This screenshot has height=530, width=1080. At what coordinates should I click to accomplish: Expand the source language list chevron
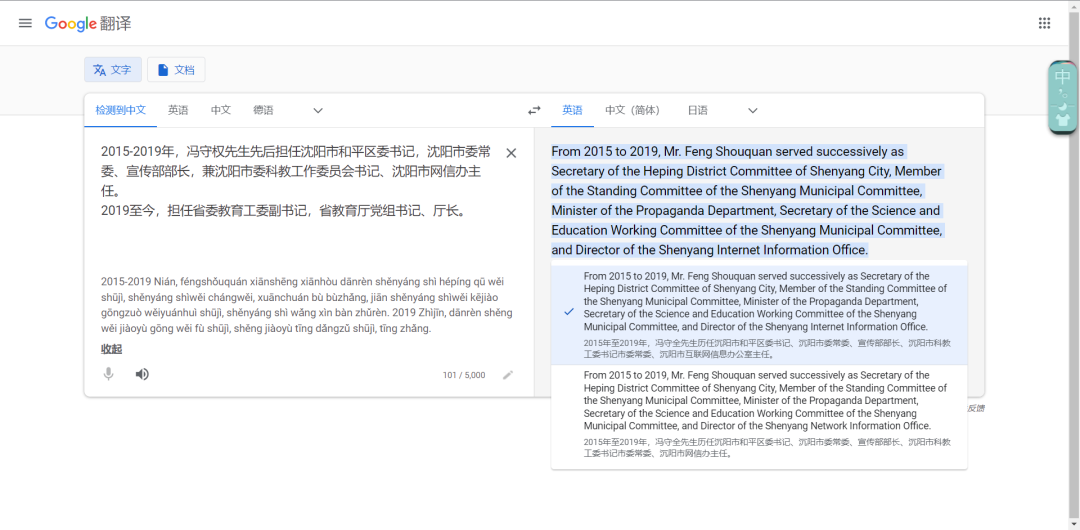pos(318,110)
